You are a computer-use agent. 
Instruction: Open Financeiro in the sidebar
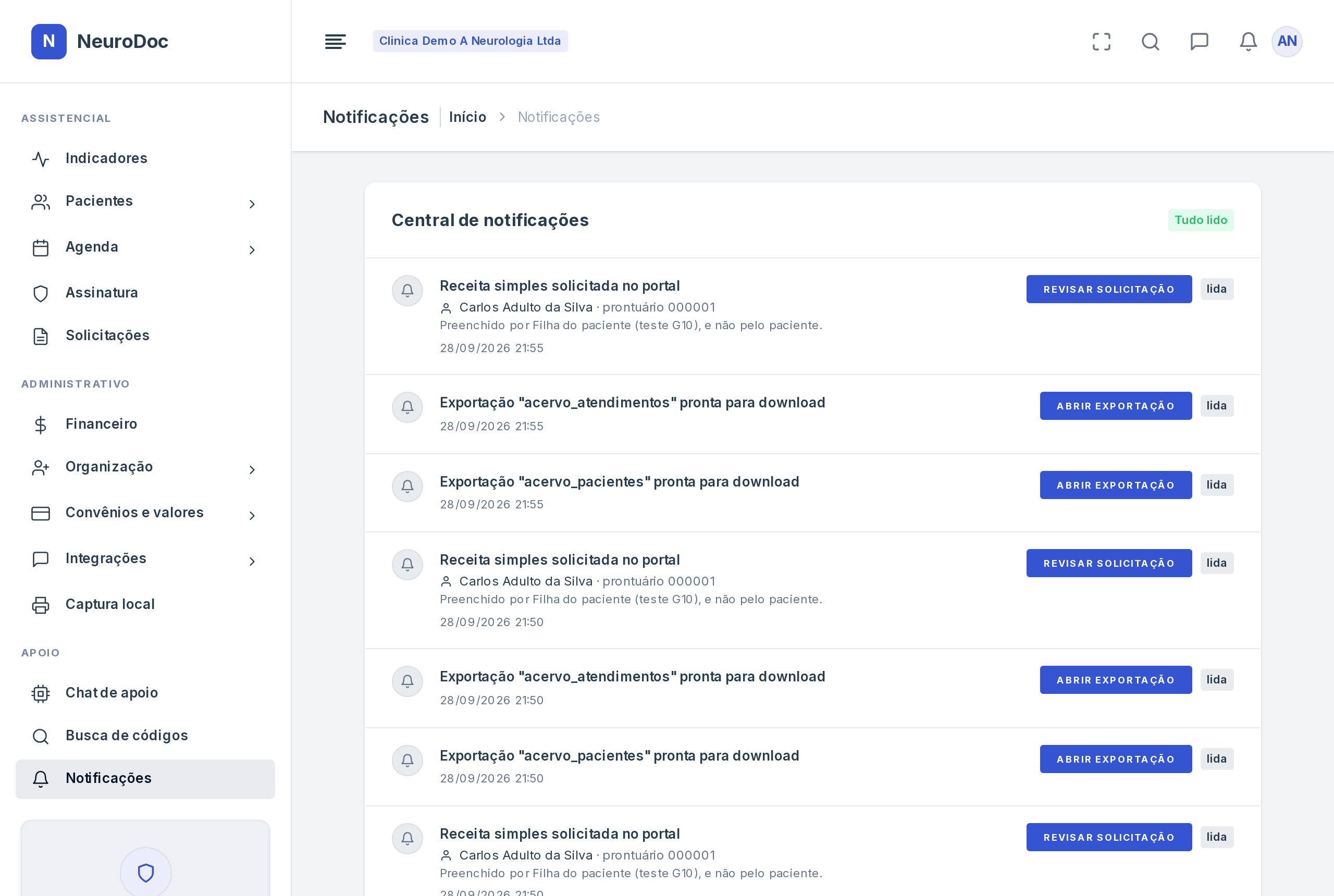(145, 424)
